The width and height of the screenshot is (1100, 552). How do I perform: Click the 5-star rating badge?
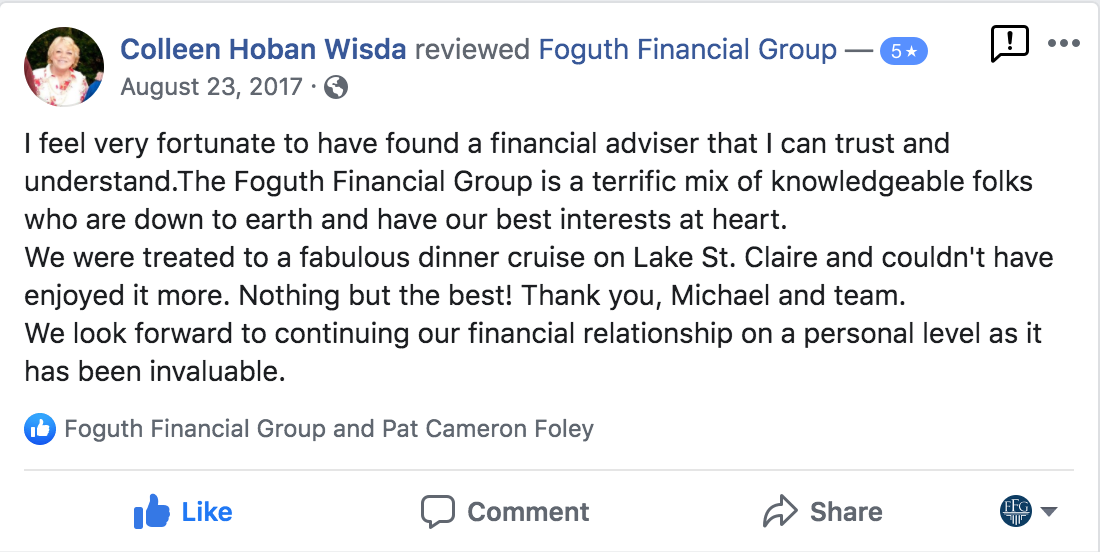(x=903, y=51)
